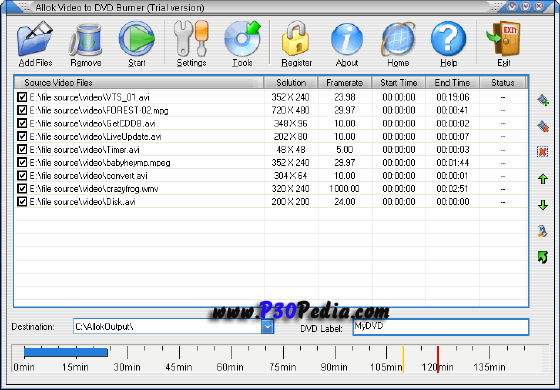
Task: Click the green move up arrow
Action: pyautogui.click(x=543, y=179)
